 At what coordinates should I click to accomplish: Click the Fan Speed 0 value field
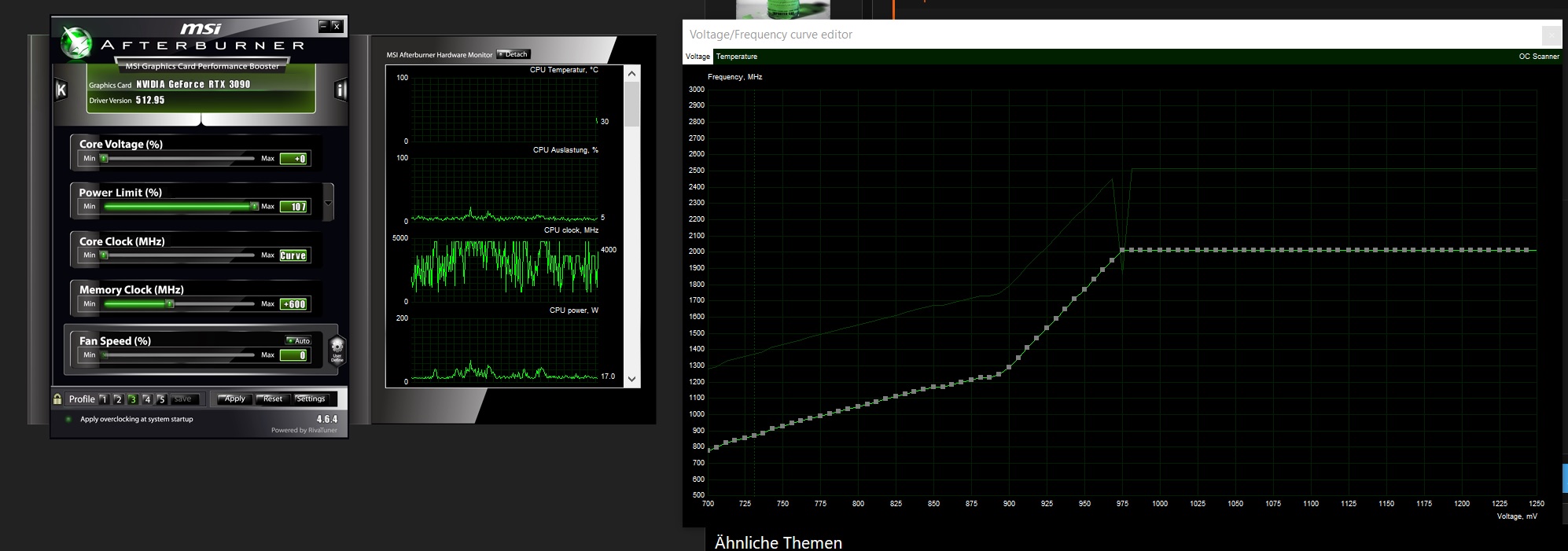[x=293, y=355]
